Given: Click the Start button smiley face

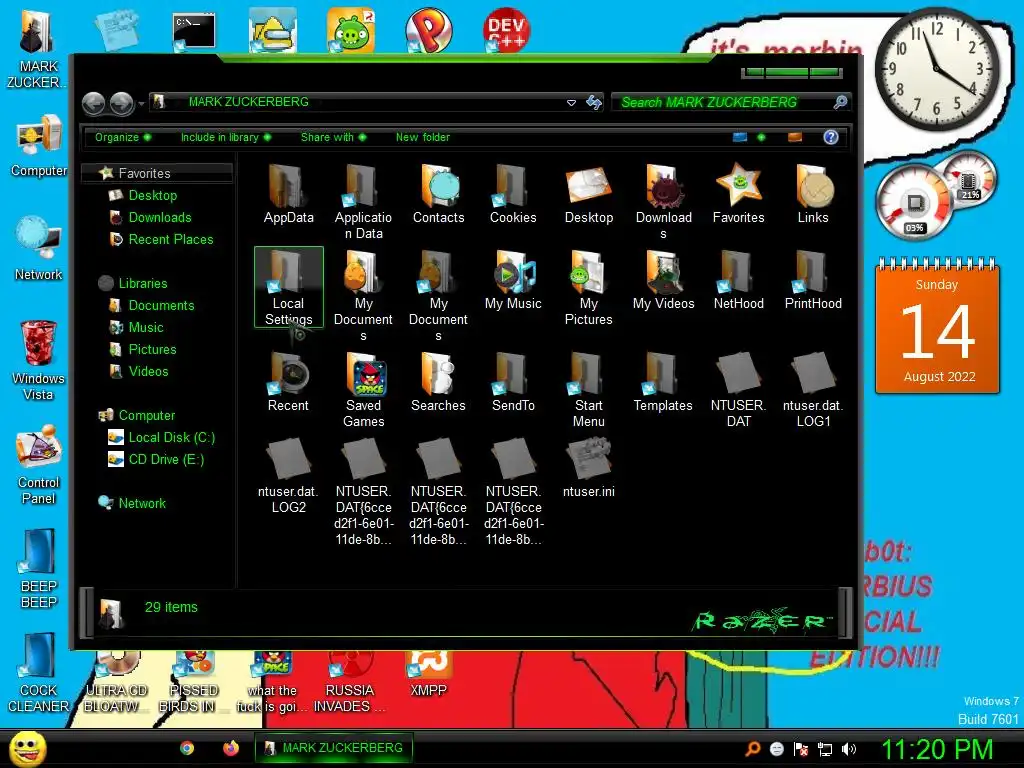Looking at the screenshot, I should tap(27, 748).
